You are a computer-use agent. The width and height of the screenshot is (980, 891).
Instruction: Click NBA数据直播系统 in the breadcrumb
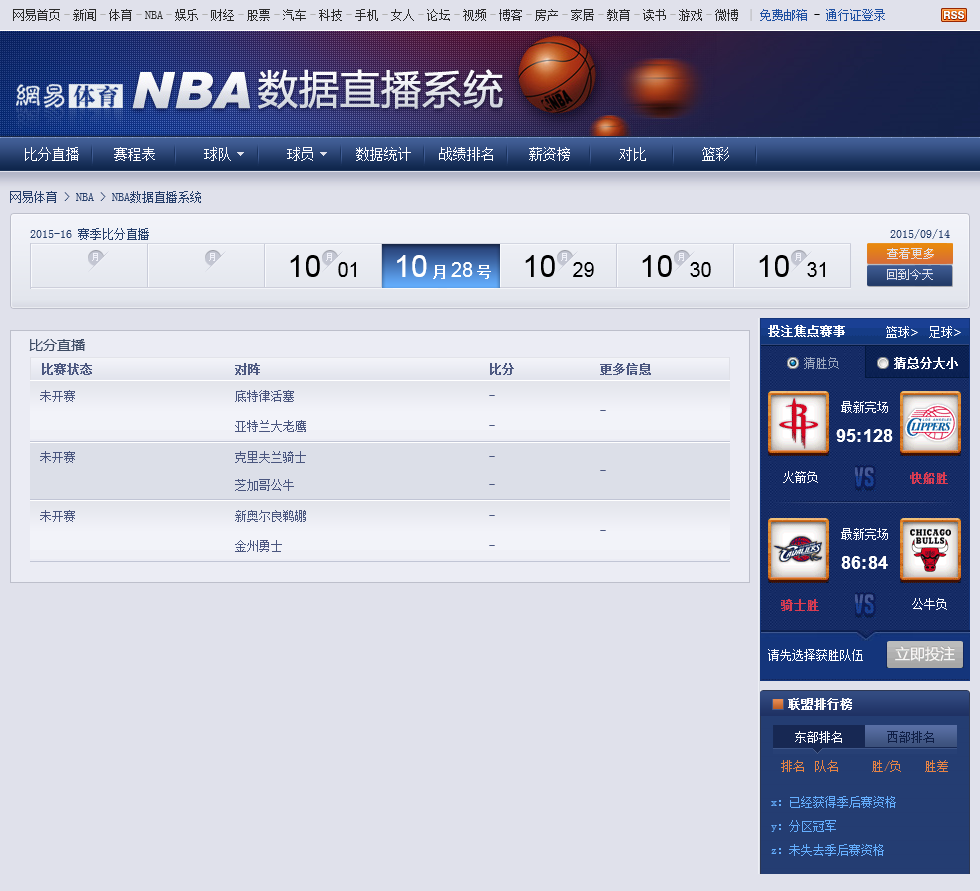[156, 197]
